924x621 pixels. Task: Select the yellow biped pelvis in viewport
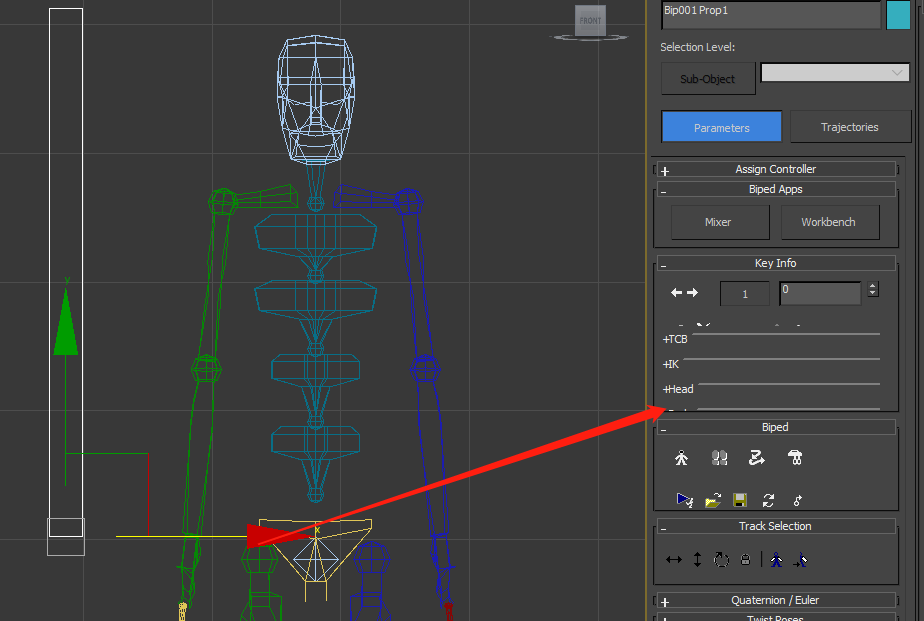point(315,551)
